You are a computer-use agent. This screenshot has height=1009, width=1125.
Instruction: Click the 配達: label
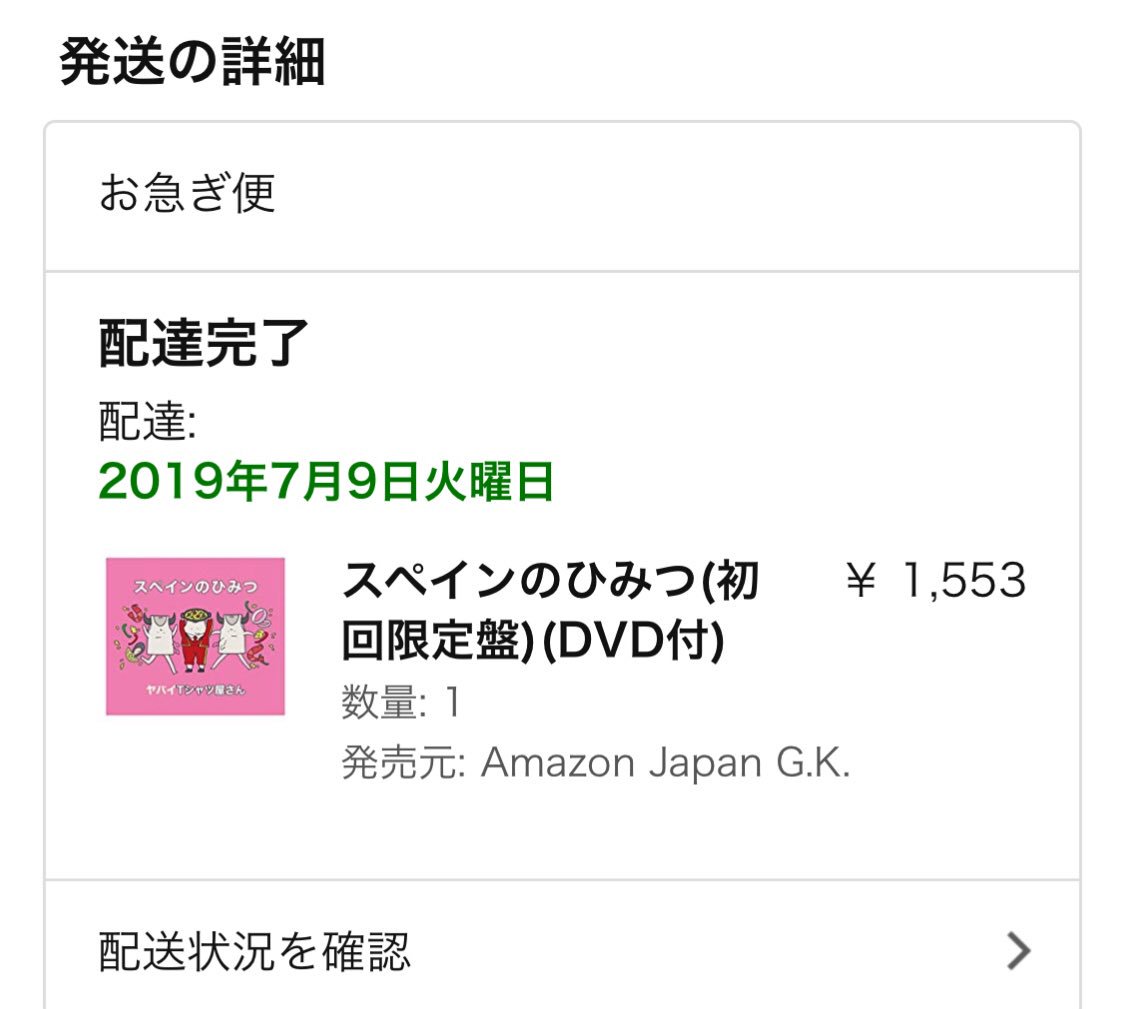coord(148,421)
